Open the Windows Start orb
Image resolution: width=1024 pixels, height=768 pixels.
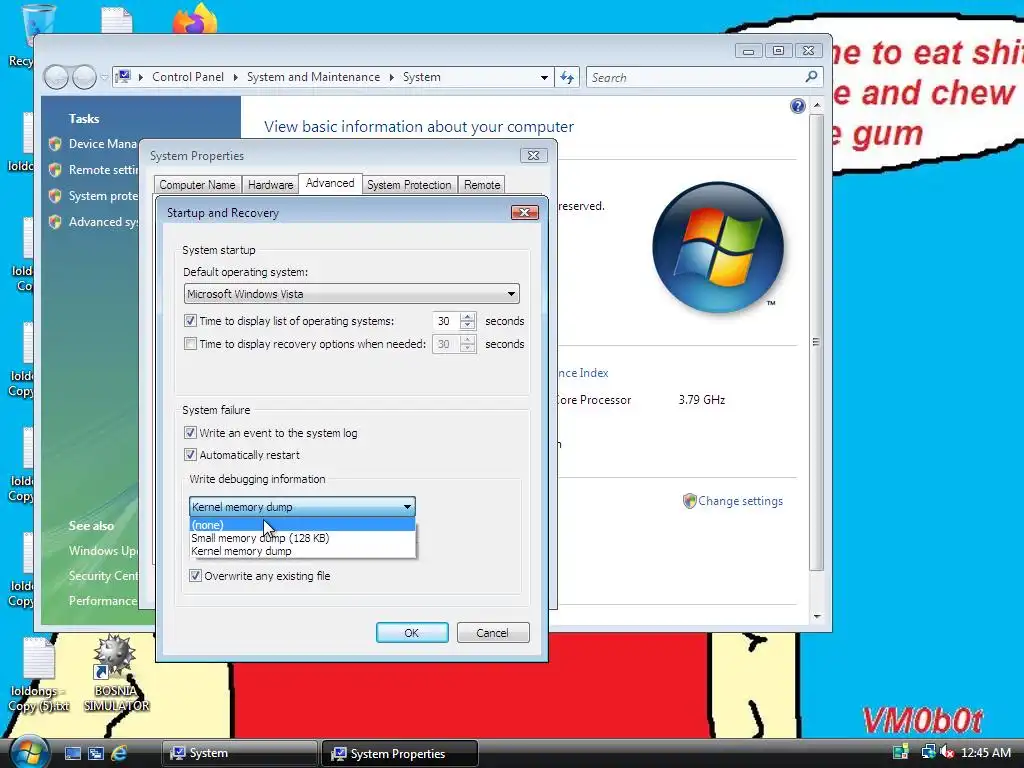click(x=29, y=752)
